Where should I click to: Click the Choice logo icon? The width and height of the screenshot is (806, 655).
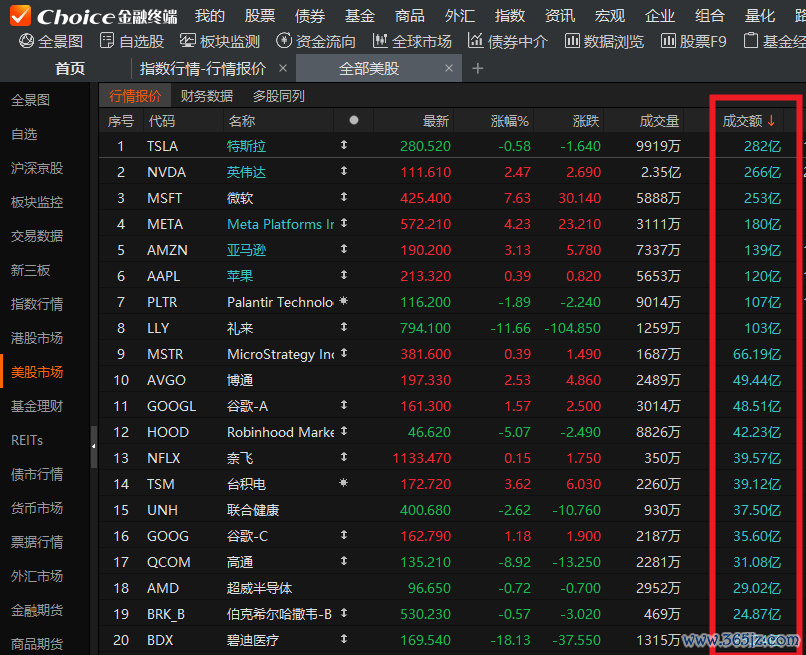21,15
